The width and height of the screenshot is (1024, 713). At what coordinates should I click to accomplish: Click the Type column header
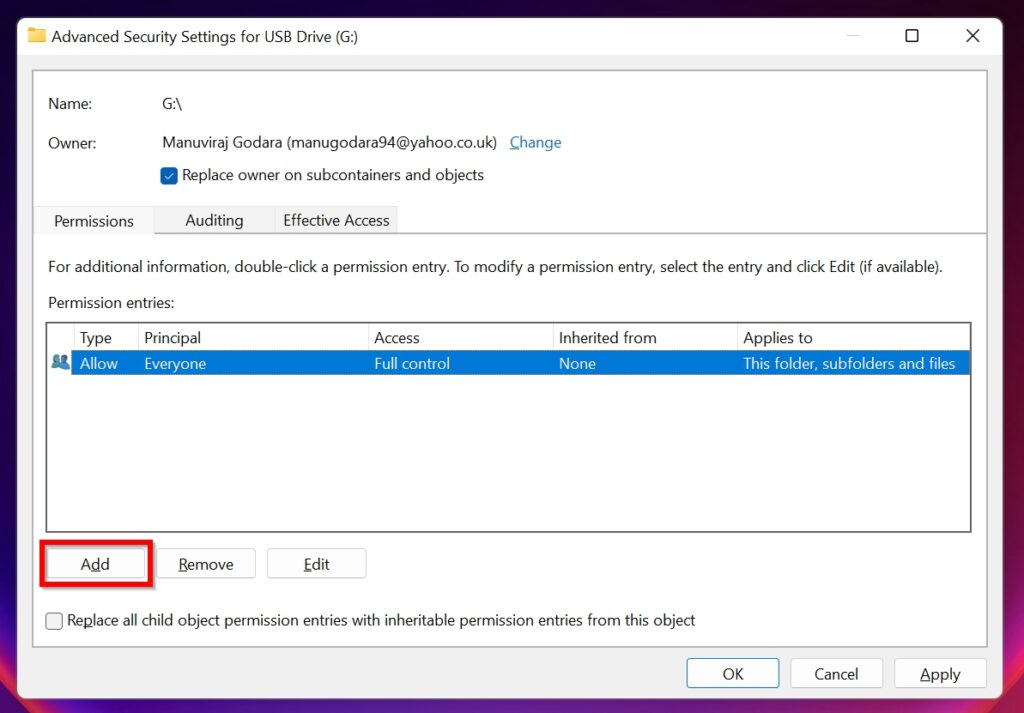[x=97, y=337]
